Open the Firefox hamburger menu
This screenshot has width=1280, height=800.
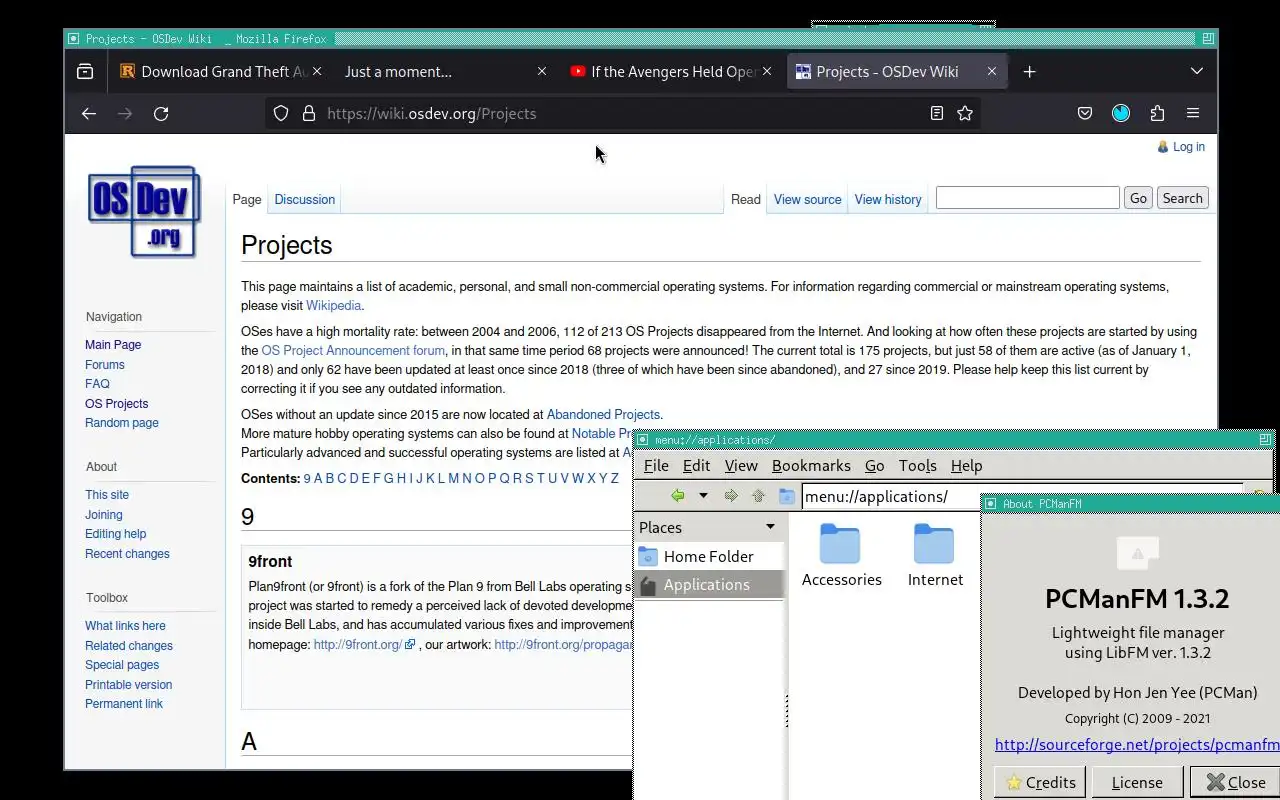[x=1193, y=114]
